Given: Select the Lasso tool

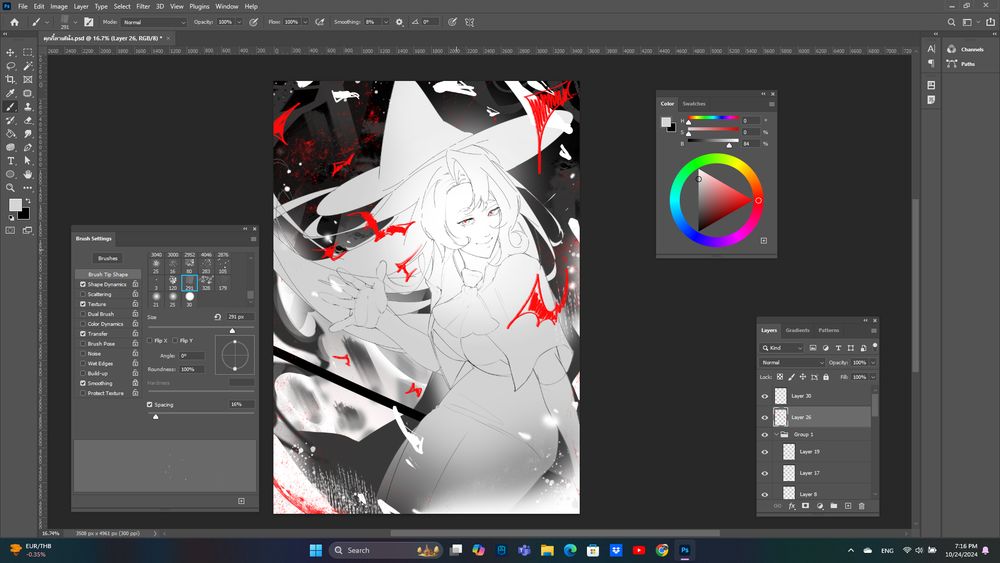Looking at the screenshot, I should pos(10,66).
